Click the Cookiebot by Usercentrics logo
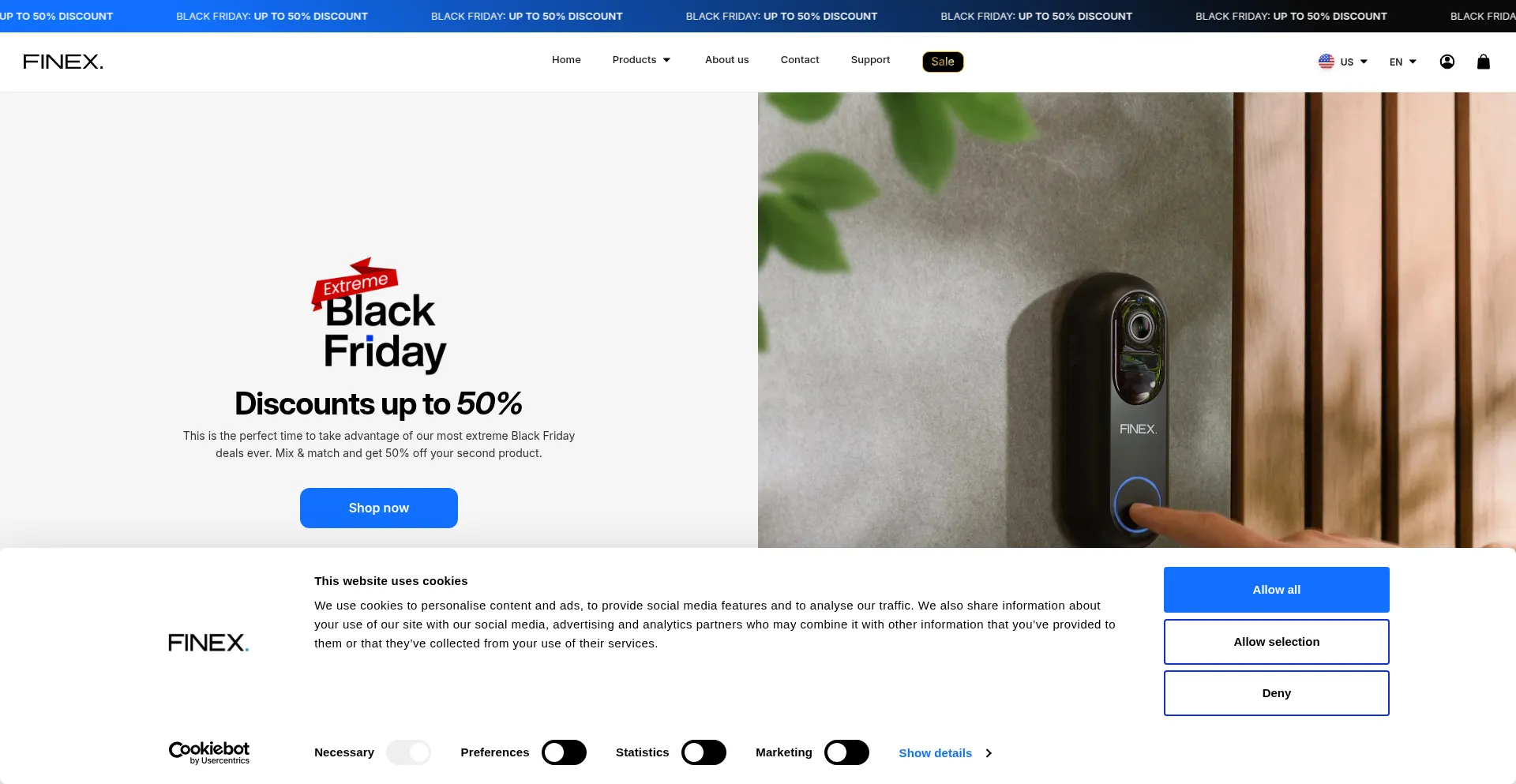This screenshot has width=1516, height=784. coord(209,752)
